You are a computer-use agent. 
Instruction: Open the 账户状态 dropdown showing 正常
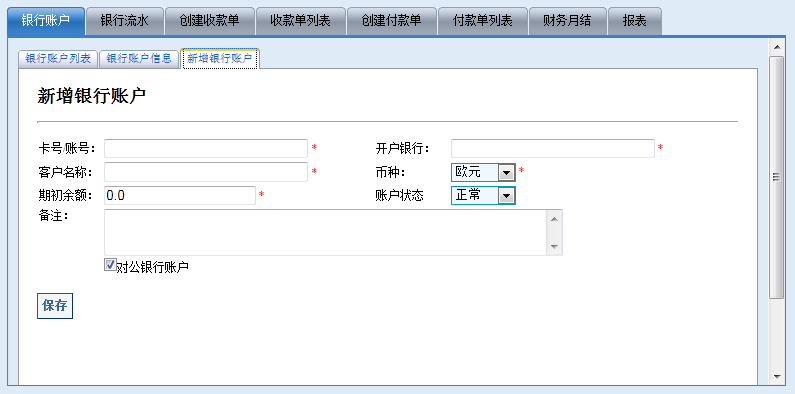tap(483, 195)
